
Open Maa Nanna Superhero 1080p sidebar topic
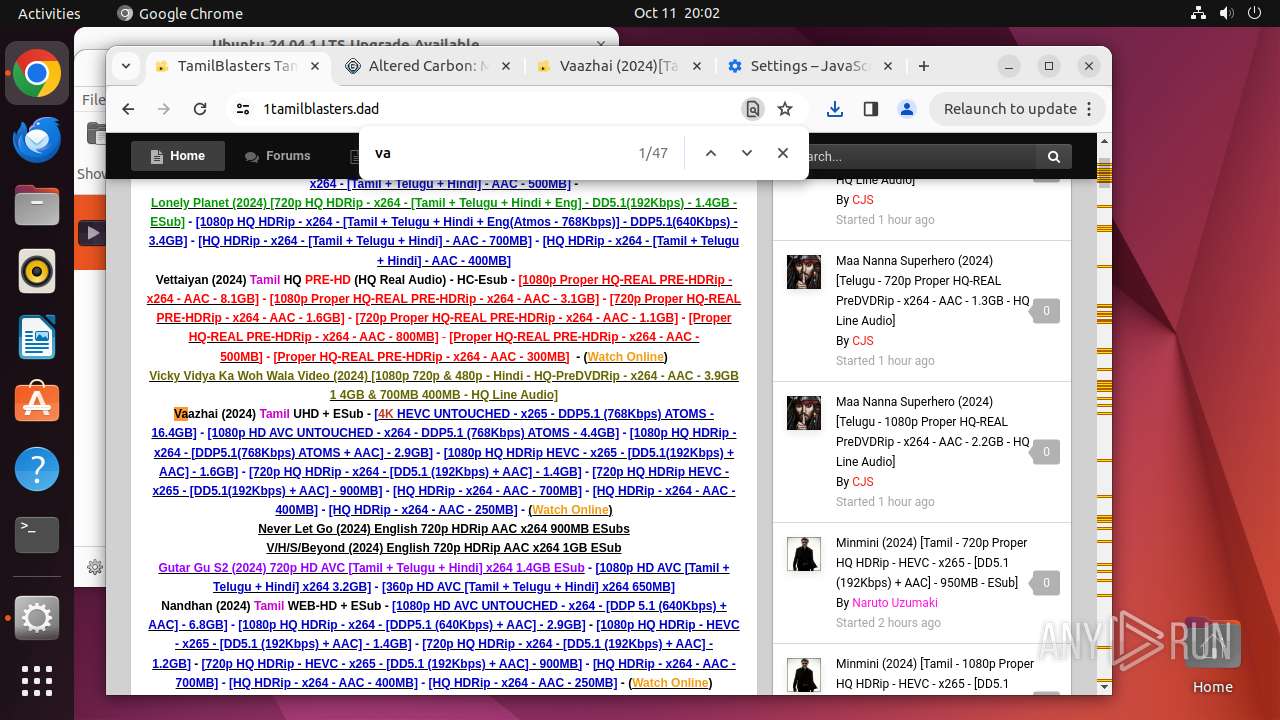click(932, 431)
